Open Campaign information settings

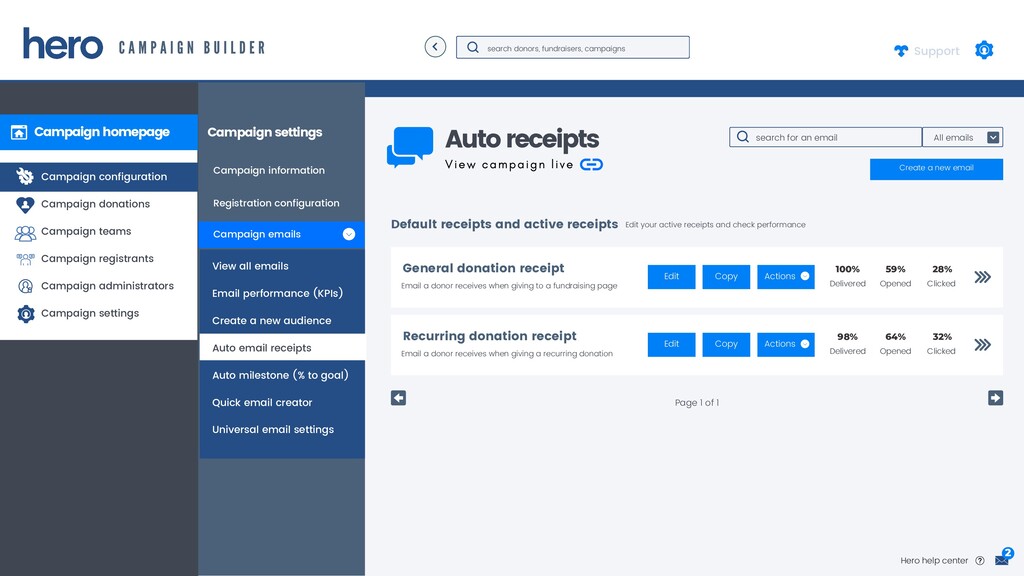[x=268, y=170]
